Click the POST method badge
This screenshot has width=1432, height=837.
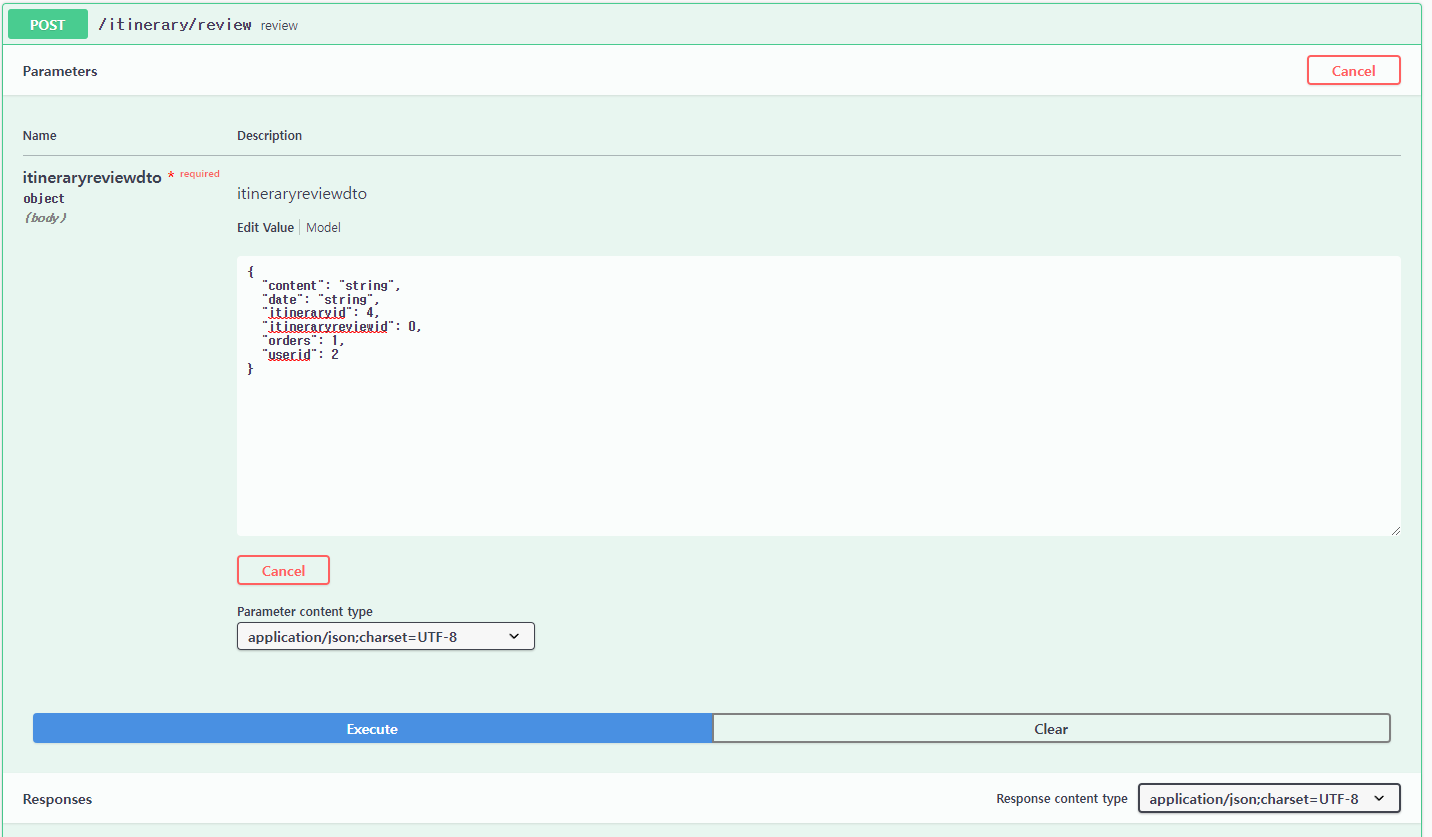pos(47,24)
